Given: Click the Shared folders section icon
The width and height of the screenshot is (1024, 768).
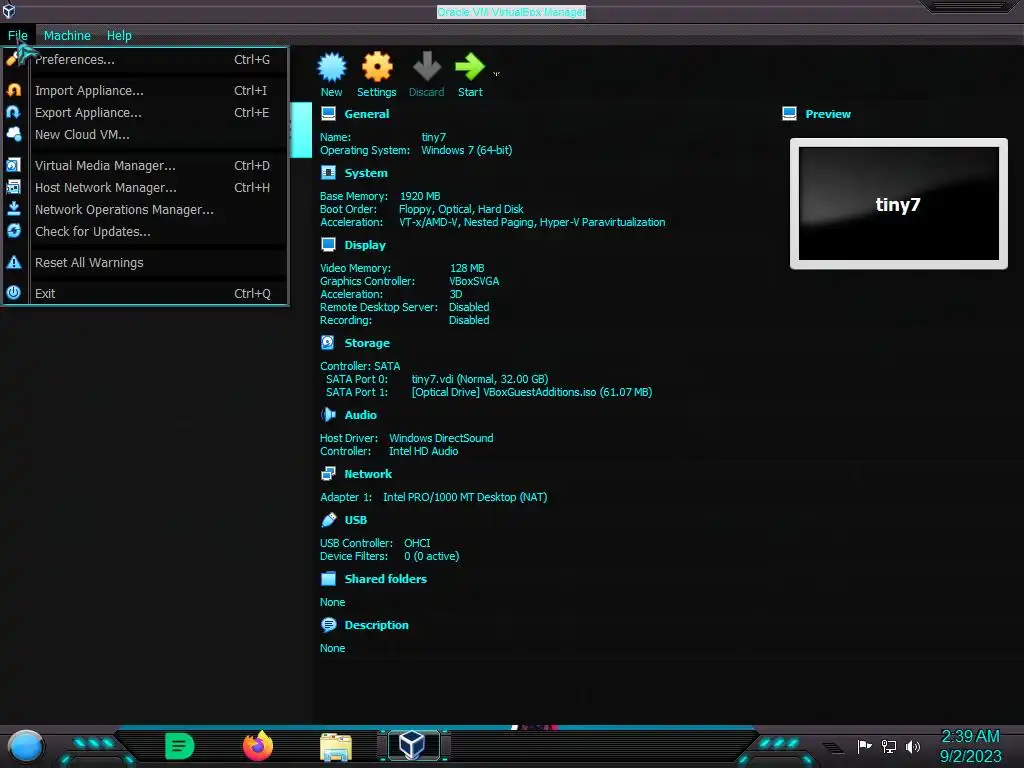Looking at the screenshot, I should [328, 579].
